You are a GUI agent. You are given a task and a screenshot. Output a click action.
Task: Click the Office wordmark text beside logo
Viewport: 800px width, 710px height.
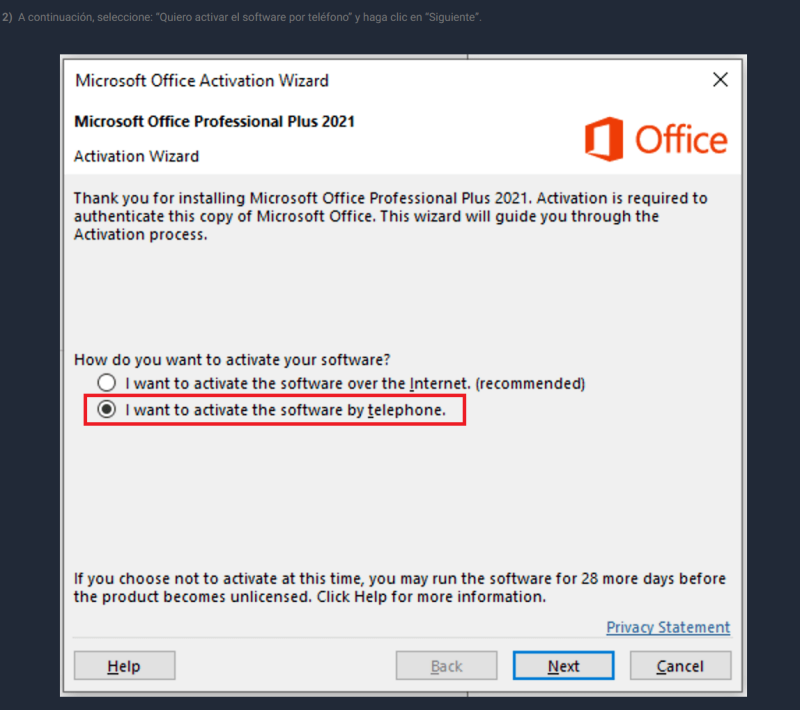[x=681, y=139]
